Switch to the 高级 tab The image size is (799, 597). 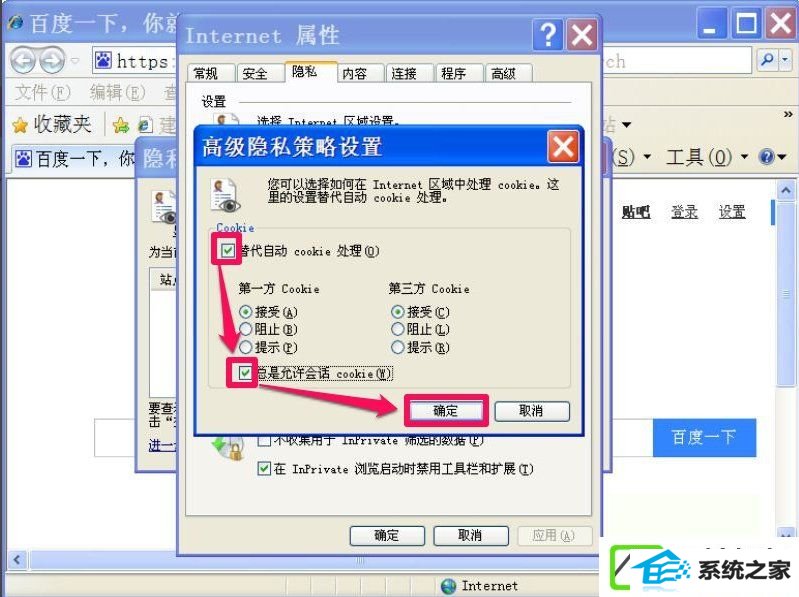503,74
